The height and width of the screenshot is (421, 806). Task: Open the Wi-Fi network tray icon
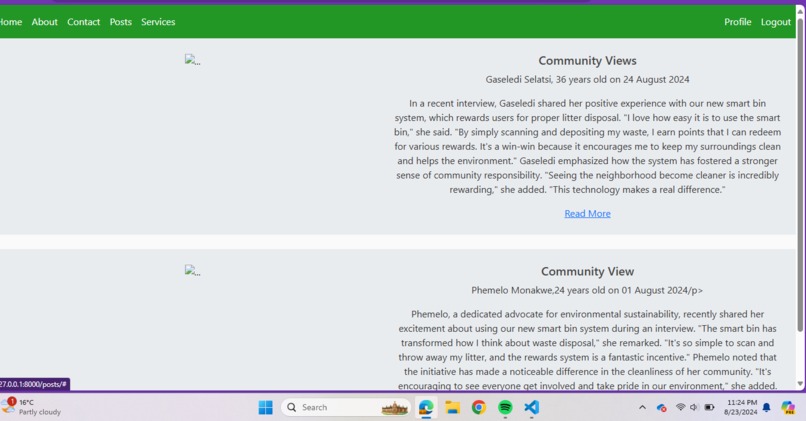pyautogui.click(x=681, y=407)
